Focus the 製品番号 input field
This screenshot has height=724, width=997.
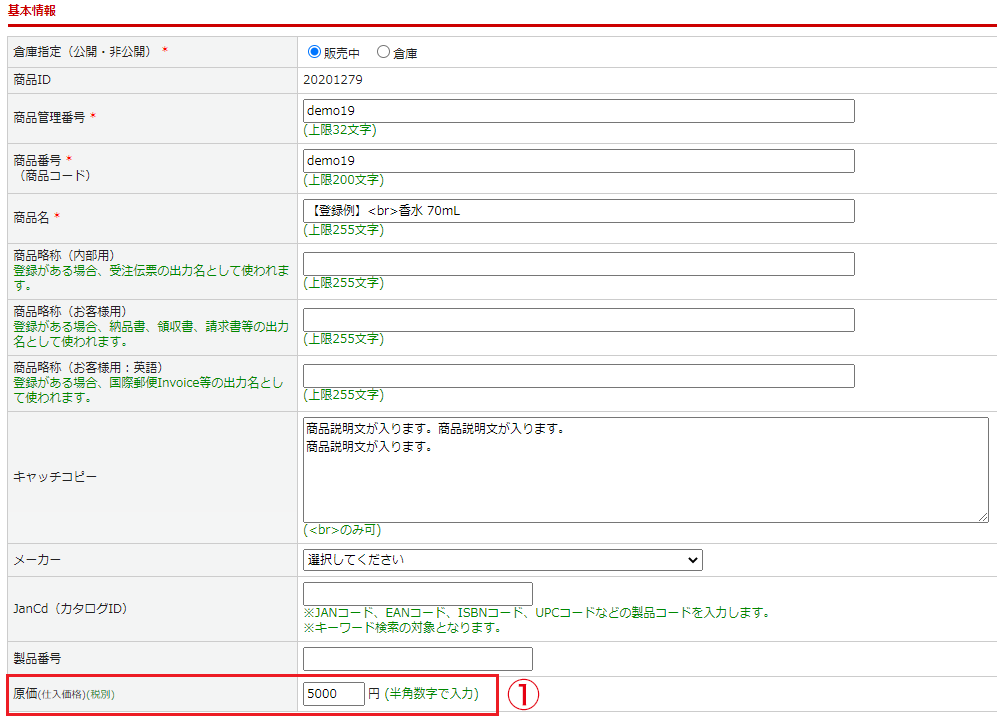pyautogui.click(x=417, y=659)
